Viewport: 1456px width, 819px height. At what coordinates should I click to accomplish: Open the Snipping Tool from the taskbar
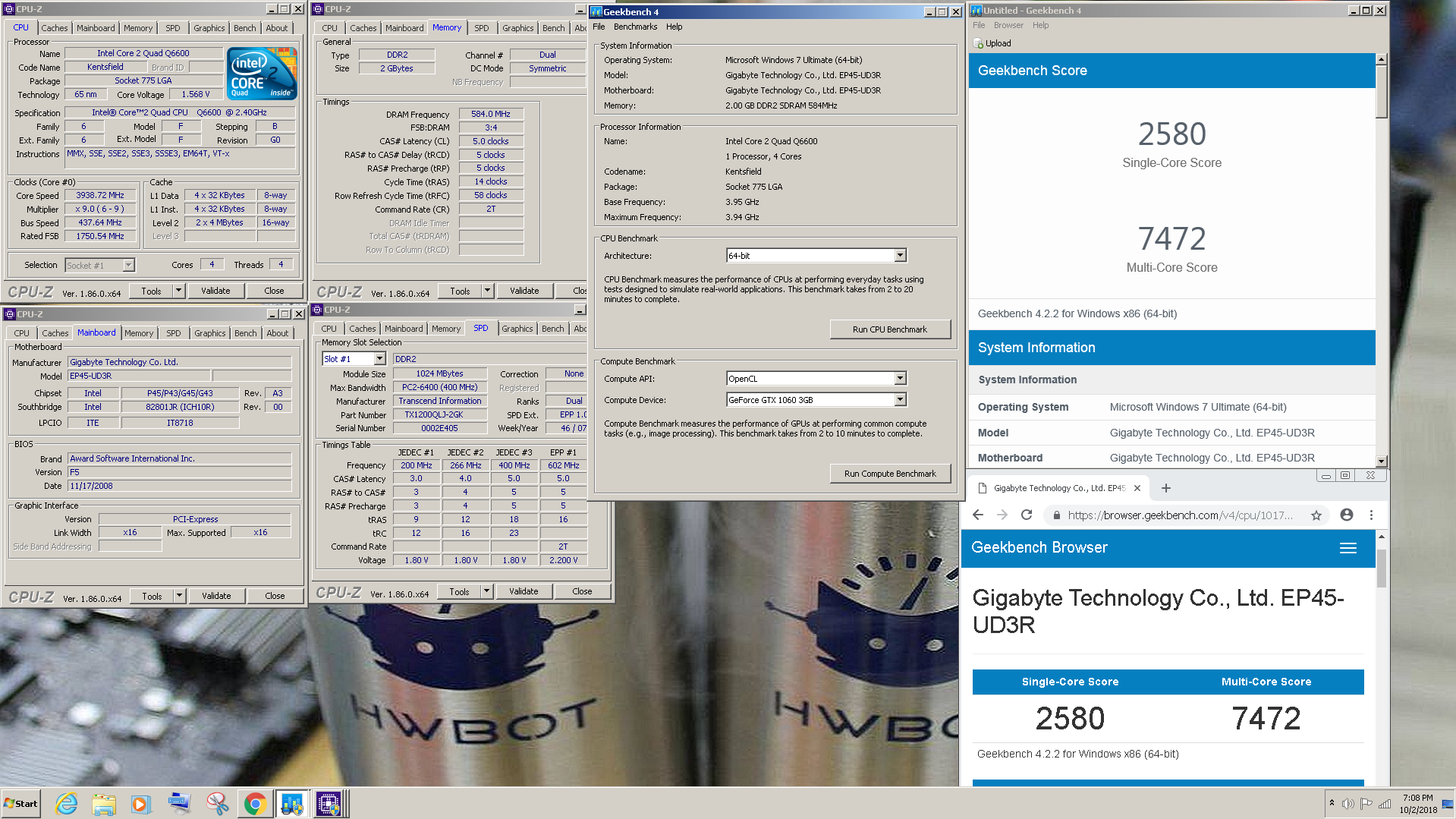click(x=217, y=804)
